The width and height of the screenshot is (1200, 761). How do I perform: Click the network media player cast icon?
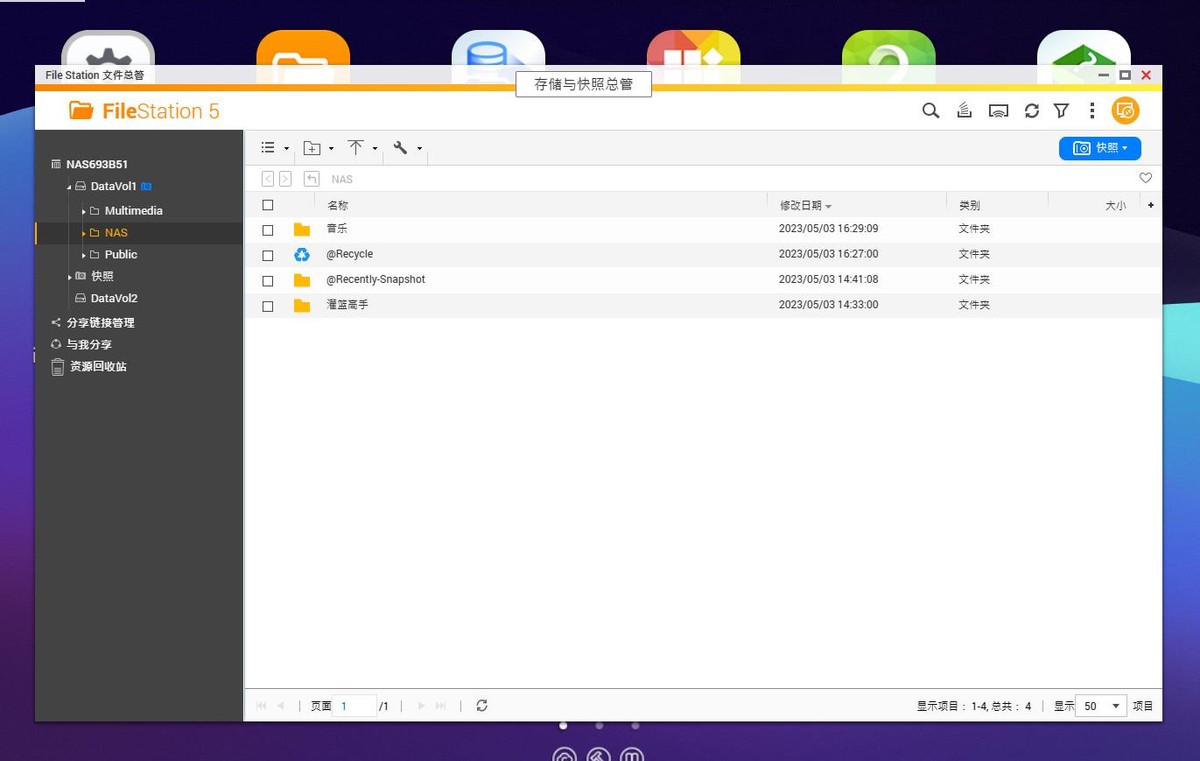pyautogui.click(x=998, y=111)
